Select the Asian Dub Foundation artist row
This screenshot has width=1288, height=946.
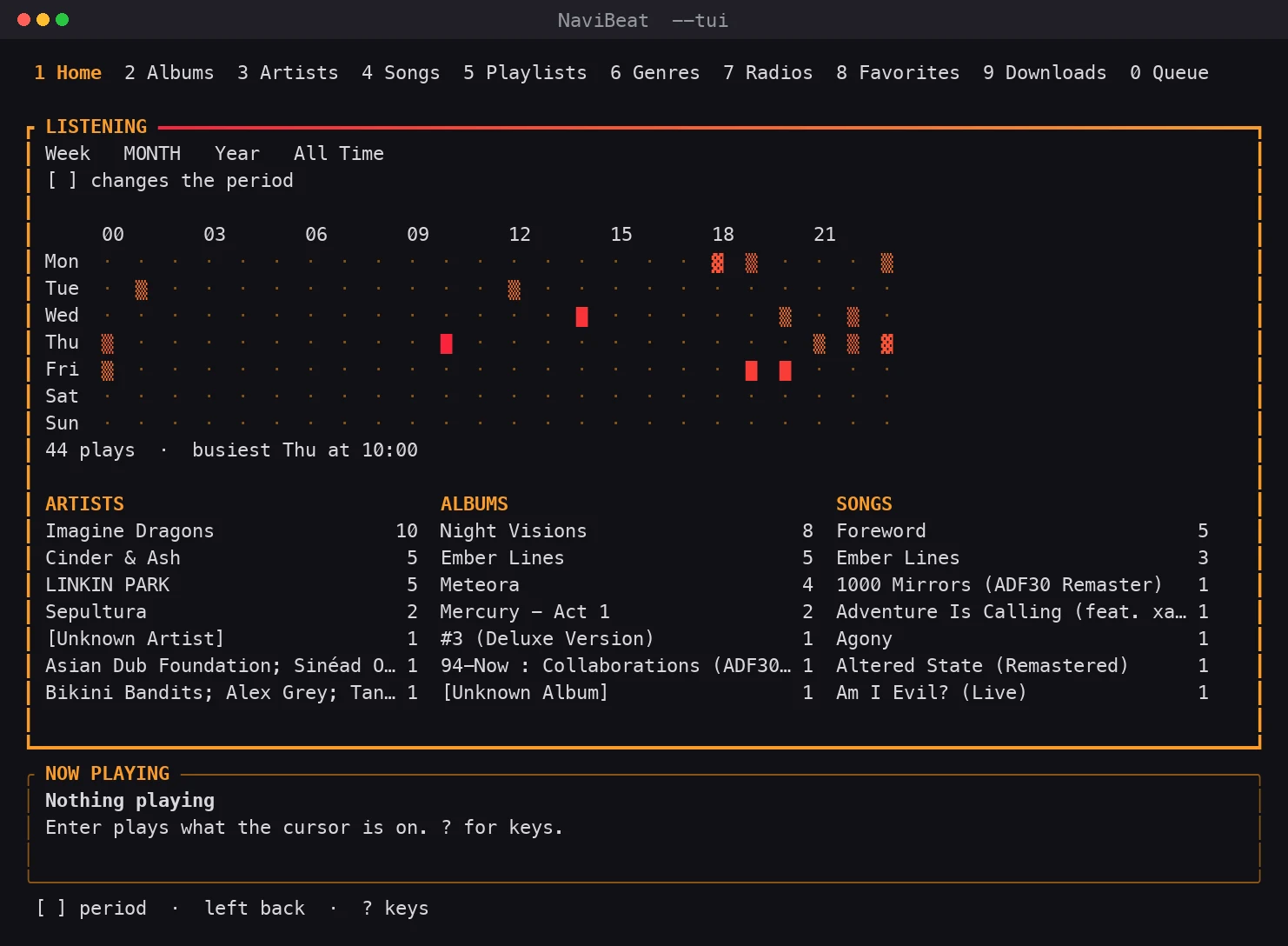point(231,666)
